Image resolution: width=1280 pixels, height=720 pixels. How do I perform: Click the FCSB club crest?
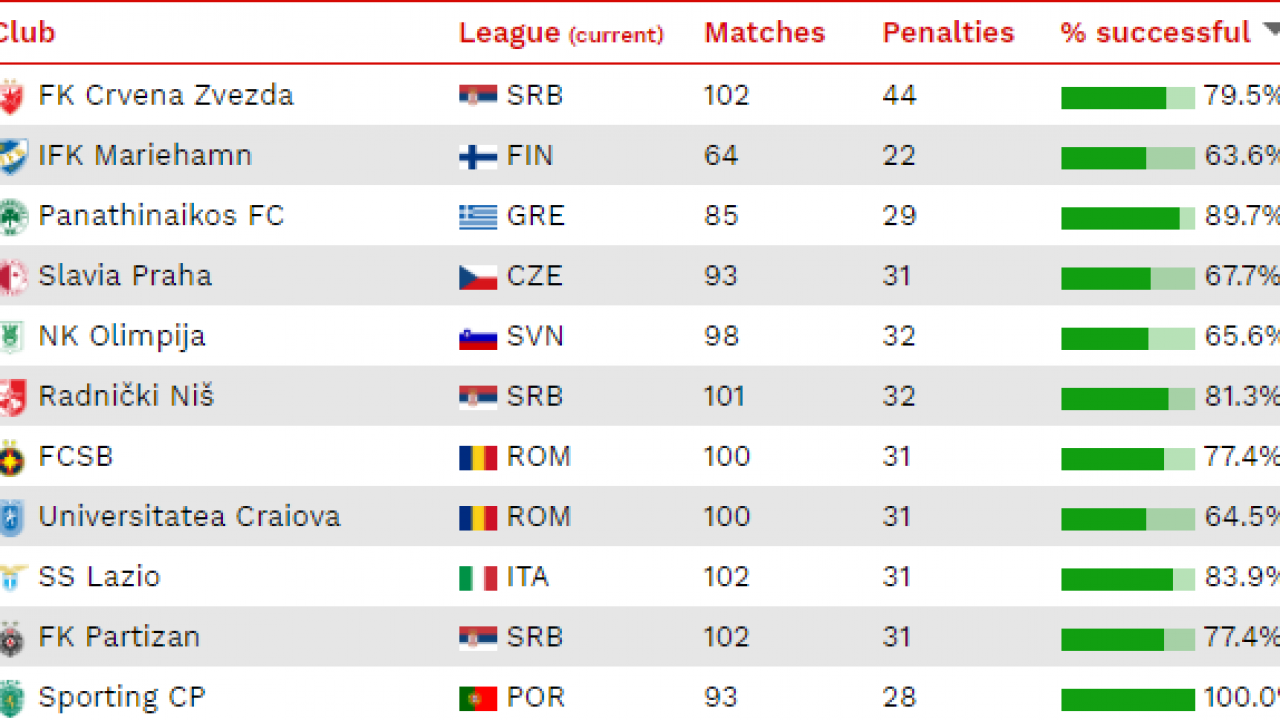click(x=12, y=457)
